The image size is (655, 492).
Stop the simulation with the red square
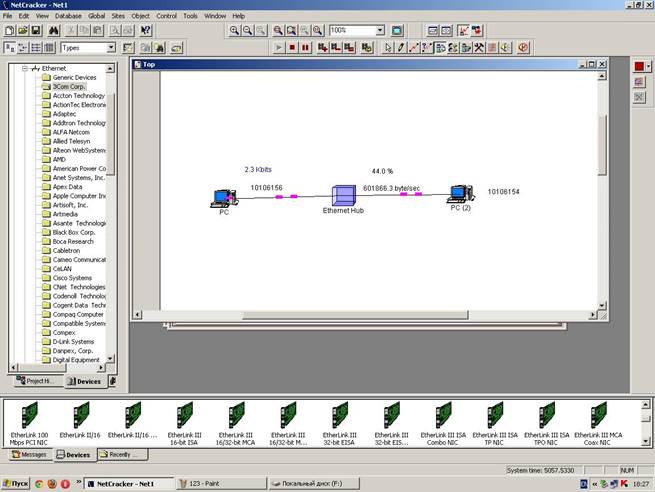292,48
